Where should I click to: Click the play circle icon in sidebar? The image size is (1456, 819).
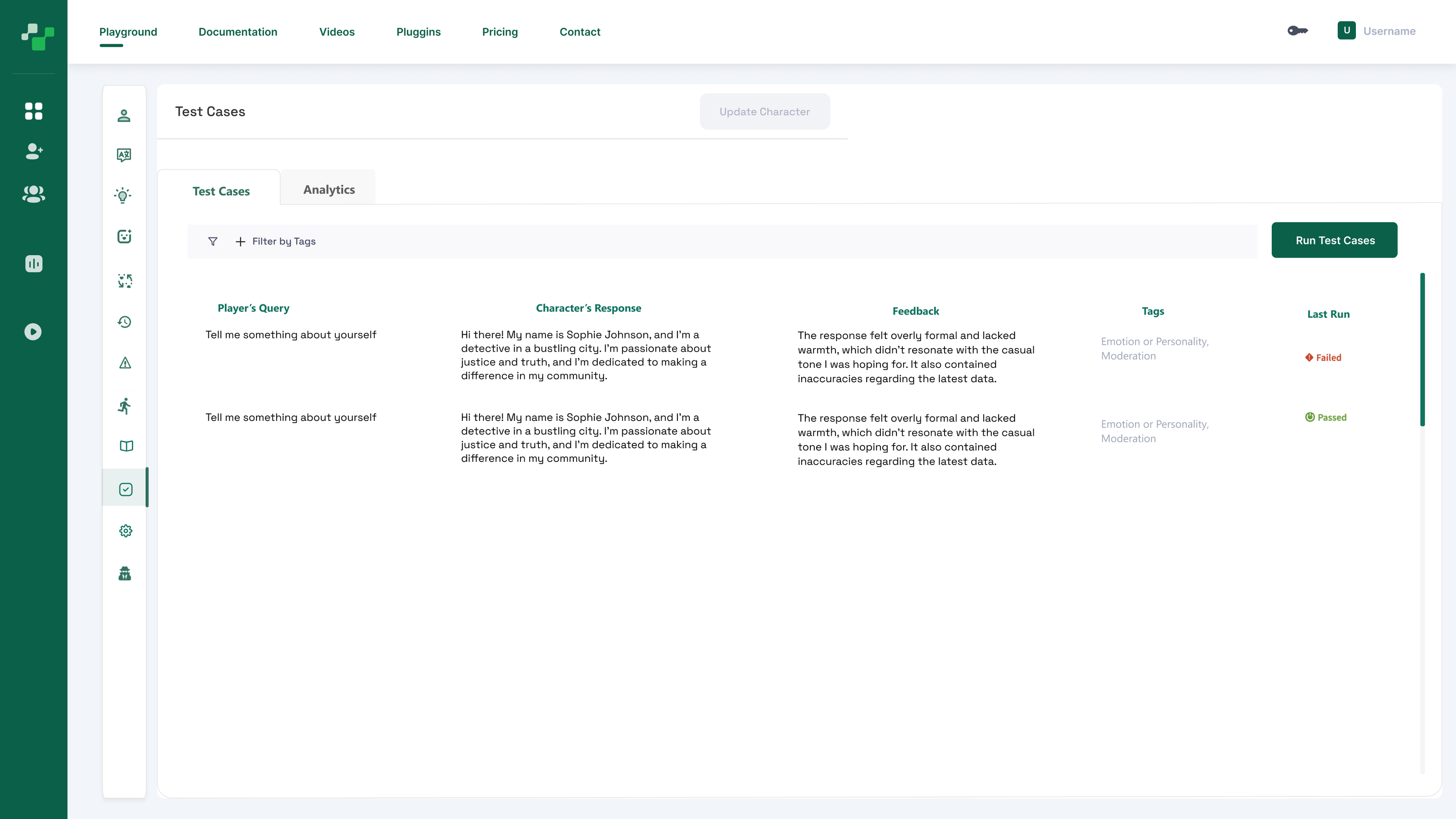[x=33, y=332]
